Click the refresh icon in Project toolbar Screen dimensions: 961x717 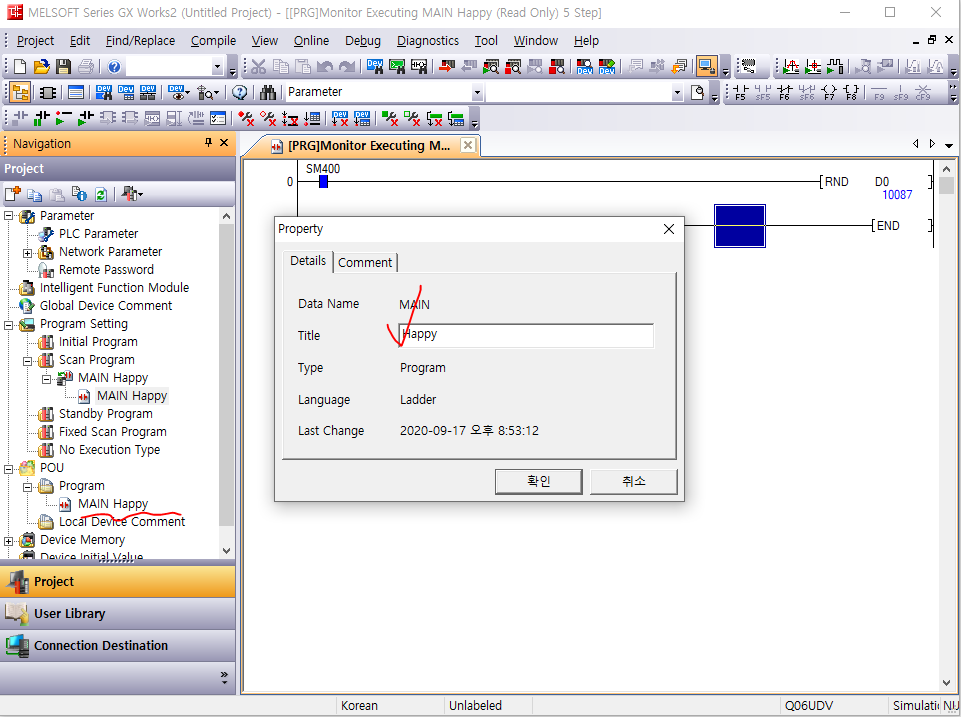point(101,194)
